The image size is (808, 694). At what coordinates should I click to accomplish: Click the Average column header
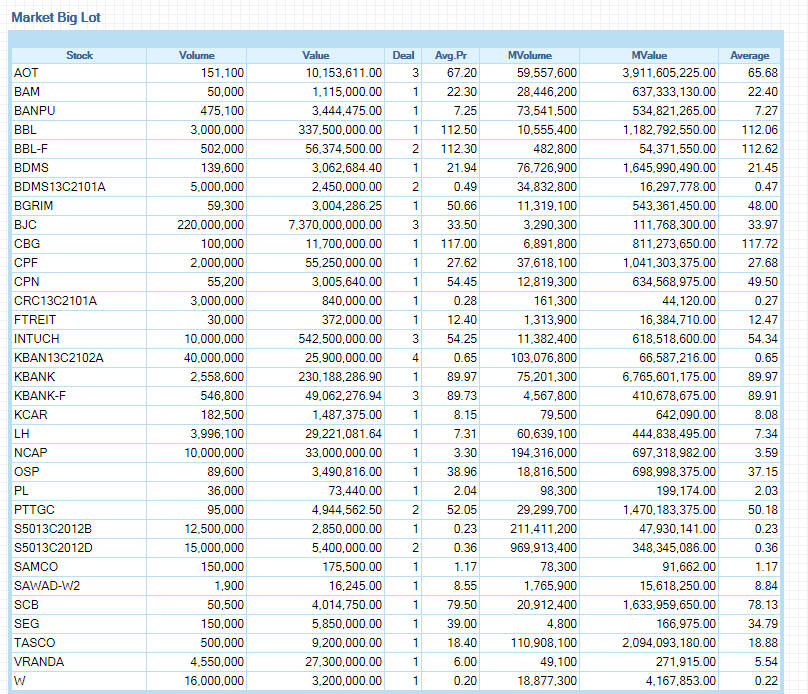(749, 55)
